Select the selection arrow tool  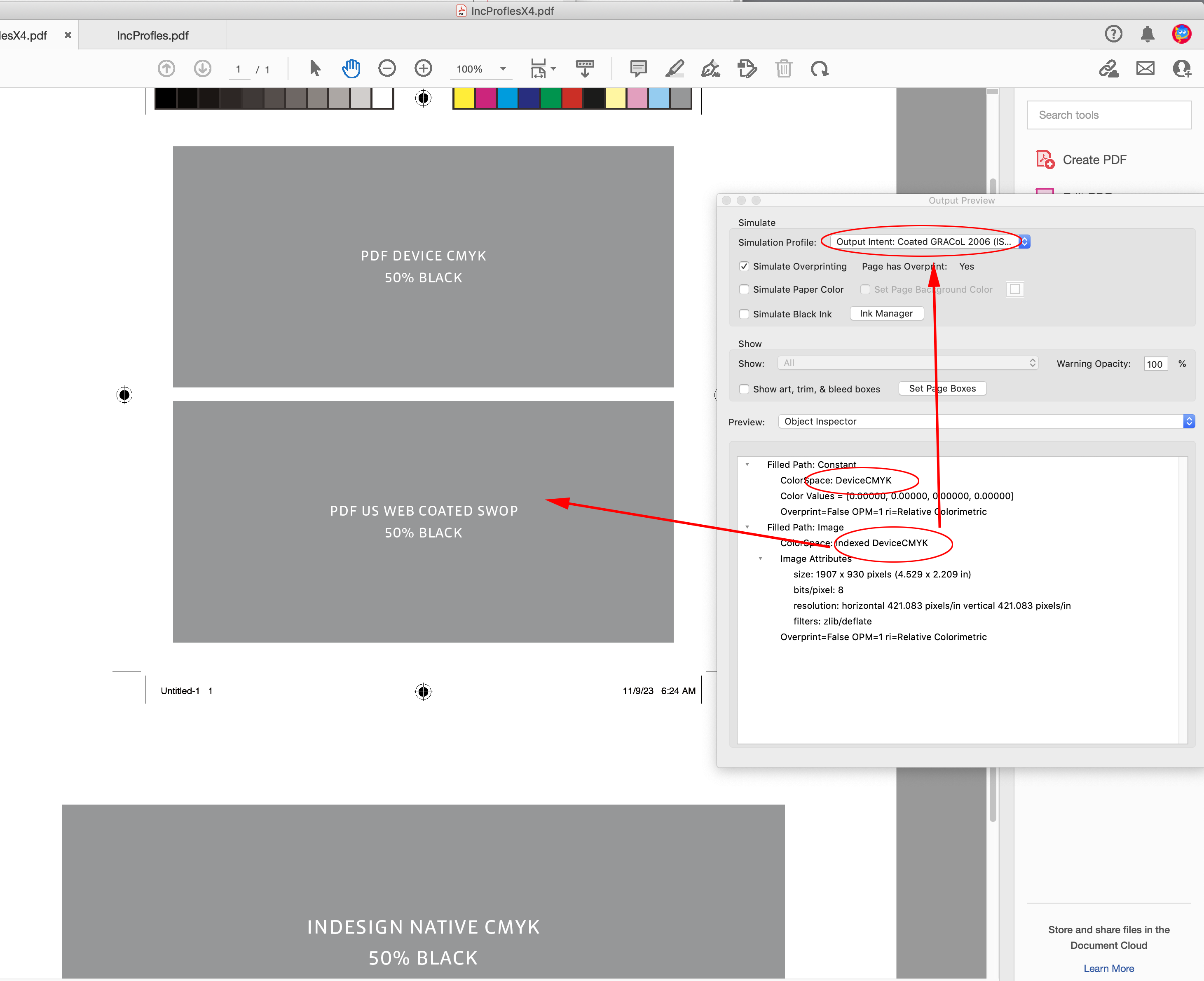(x=315, y=68)
